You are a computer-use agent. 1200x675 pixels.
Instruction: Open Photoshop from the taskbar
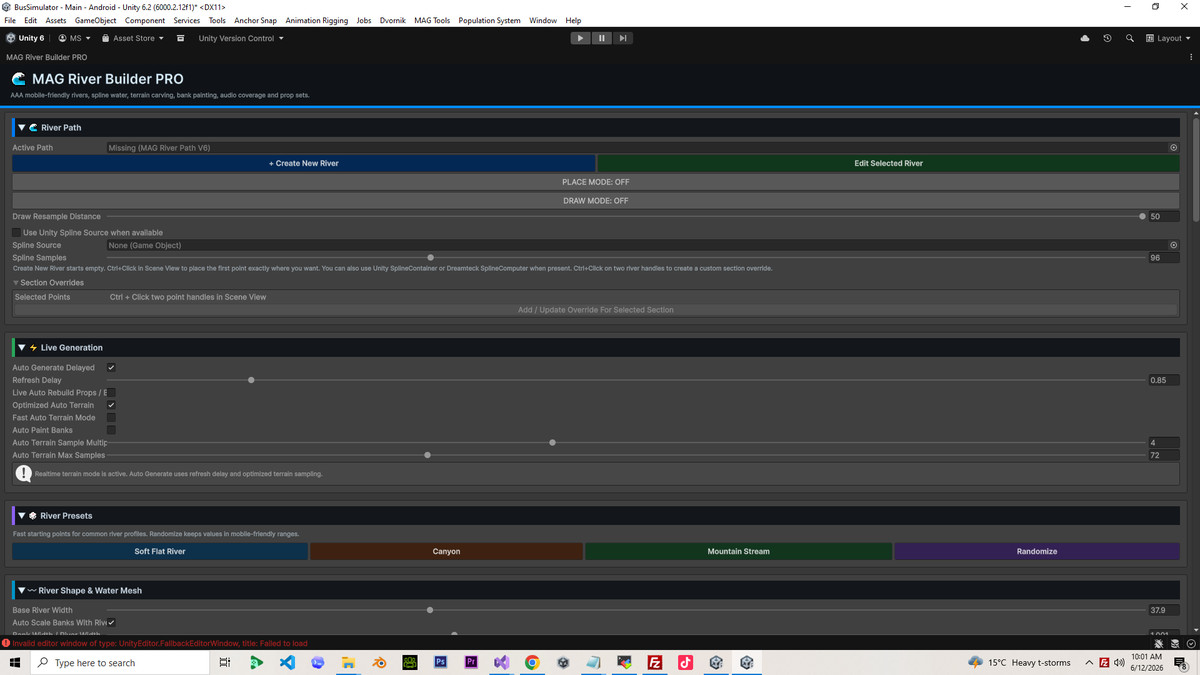[x=440, y=662]
